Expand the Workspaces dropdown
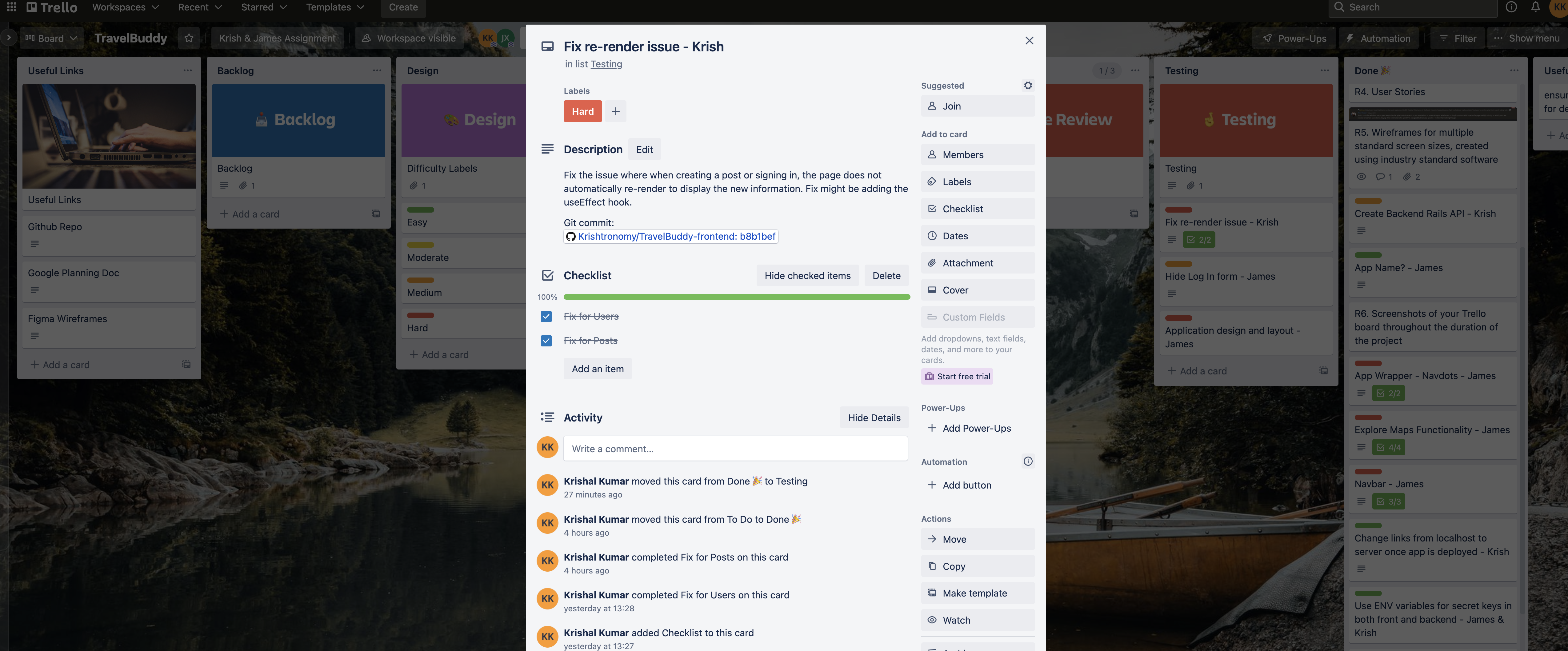 coord(125,7)
